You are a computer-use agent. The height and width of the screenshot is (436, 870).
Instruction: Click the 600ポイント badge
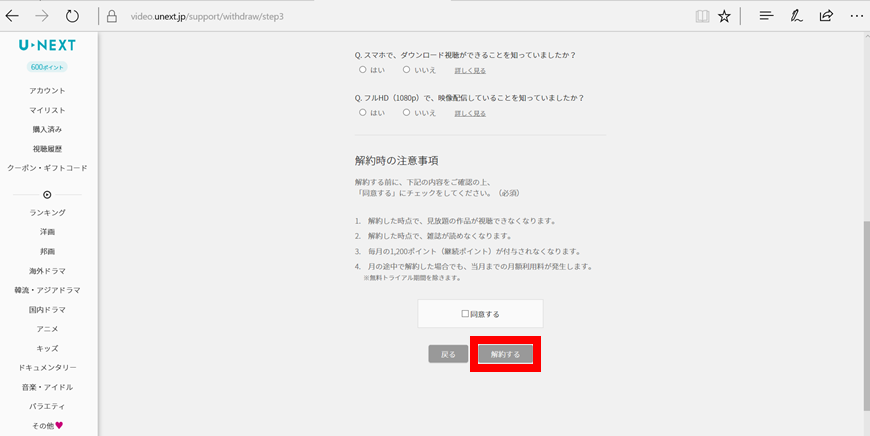coord(47,67)
